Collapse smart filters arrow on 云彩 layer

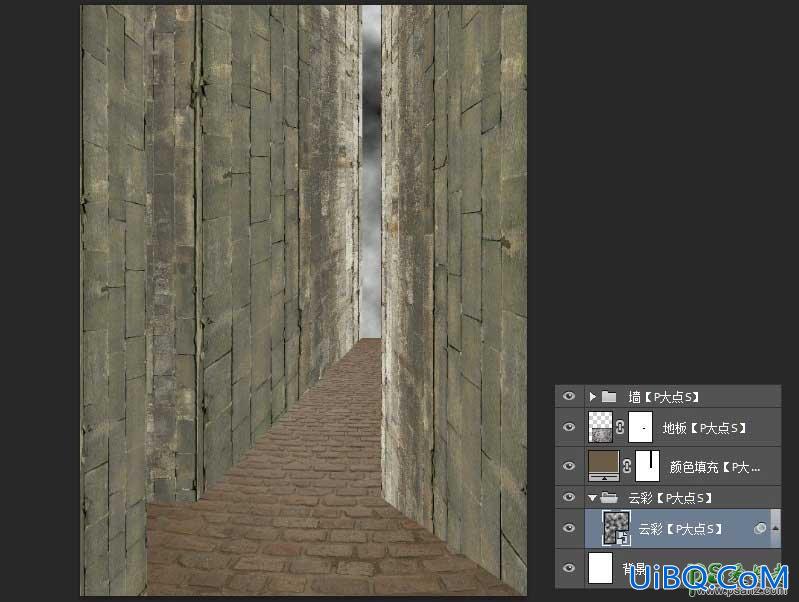tap(776, 529)
